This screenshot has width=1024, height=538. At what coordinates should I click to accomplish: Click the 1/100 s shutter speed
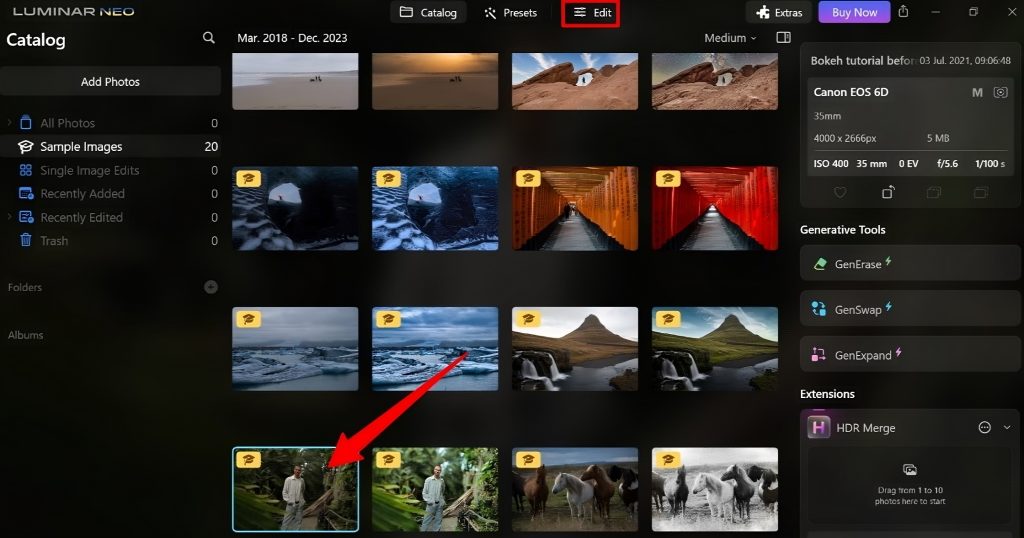tap(990, 164)
